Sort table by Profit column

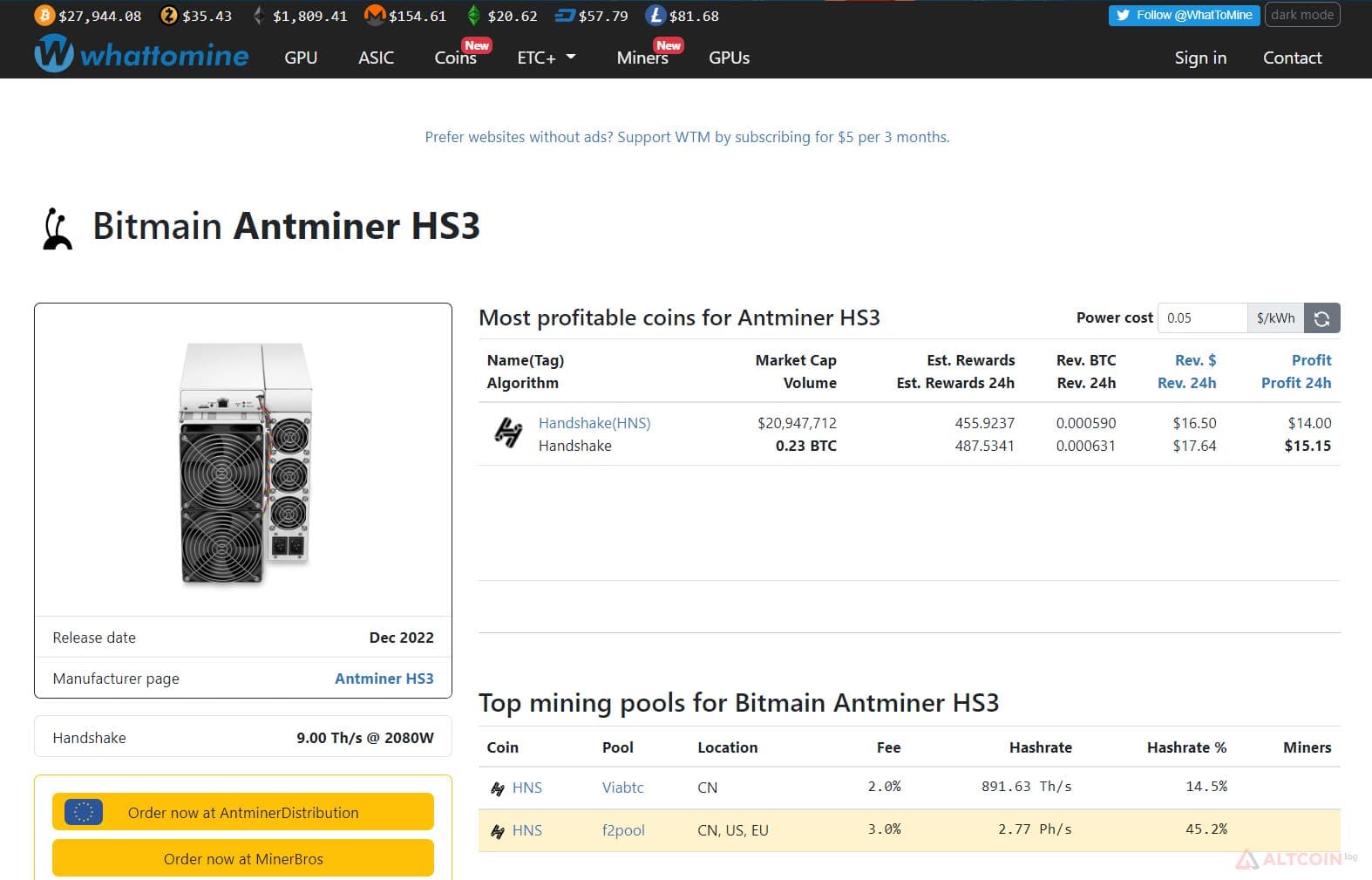pos(1311,360)
